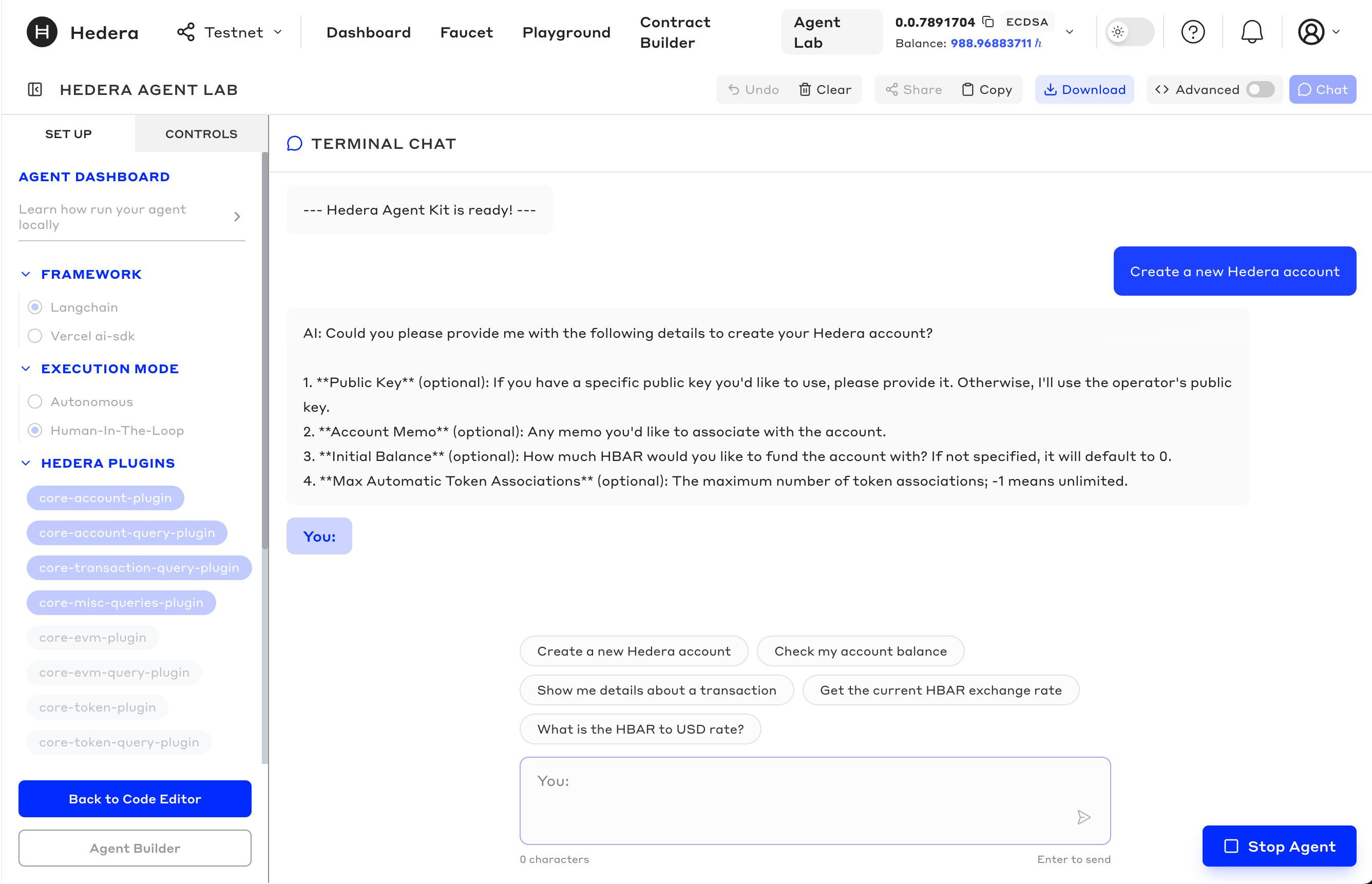Click the ECDSA key type badge

[x=1027, y=22]
